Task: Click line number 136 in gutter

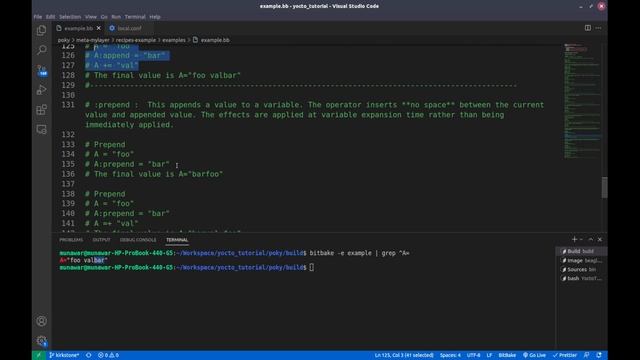Action: click(x=68, y=174)
